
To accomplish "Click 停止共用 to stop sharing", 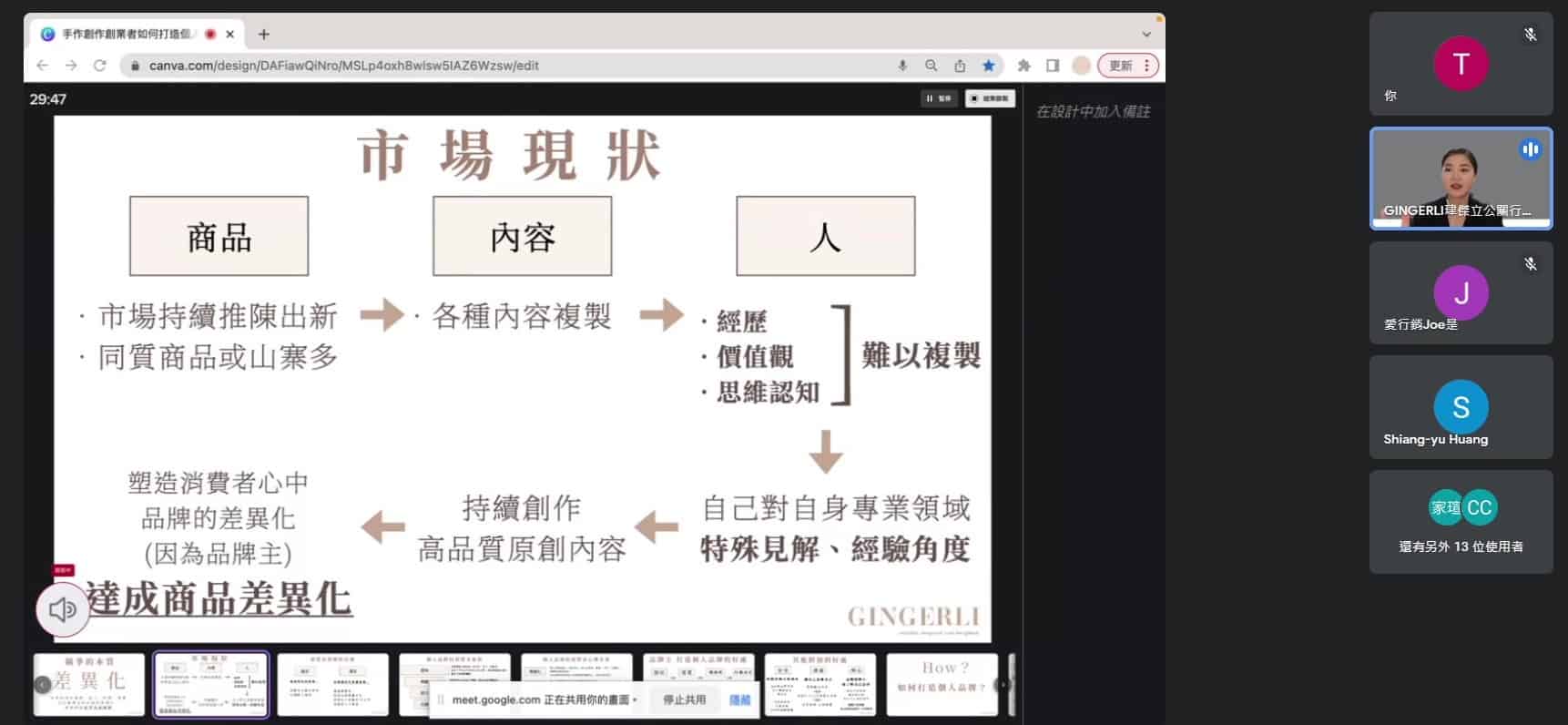I will [684, 699].
